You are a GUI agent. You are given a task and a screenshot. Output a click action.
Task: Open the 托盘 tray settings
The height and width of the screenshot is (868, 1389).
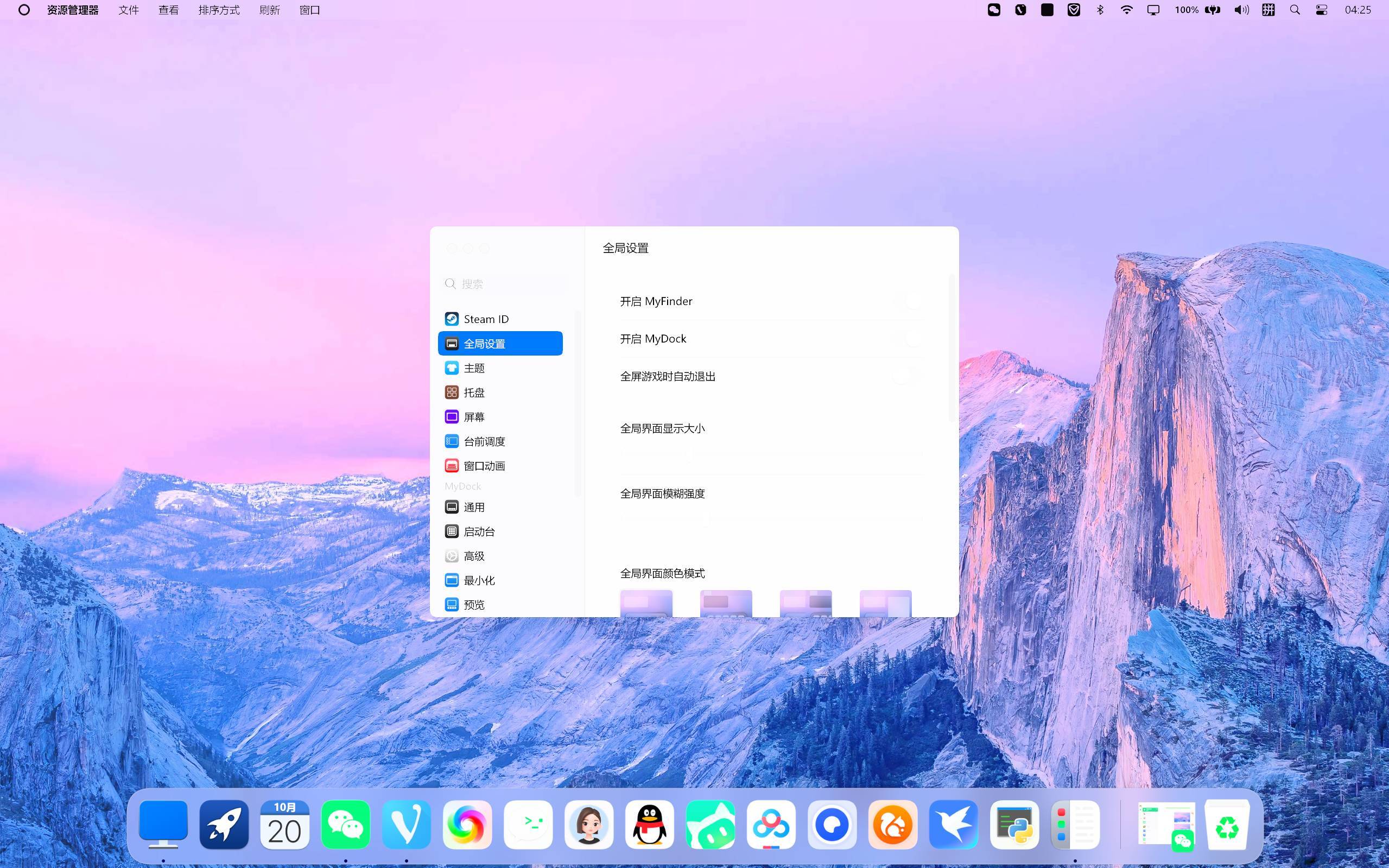[500, 392]
